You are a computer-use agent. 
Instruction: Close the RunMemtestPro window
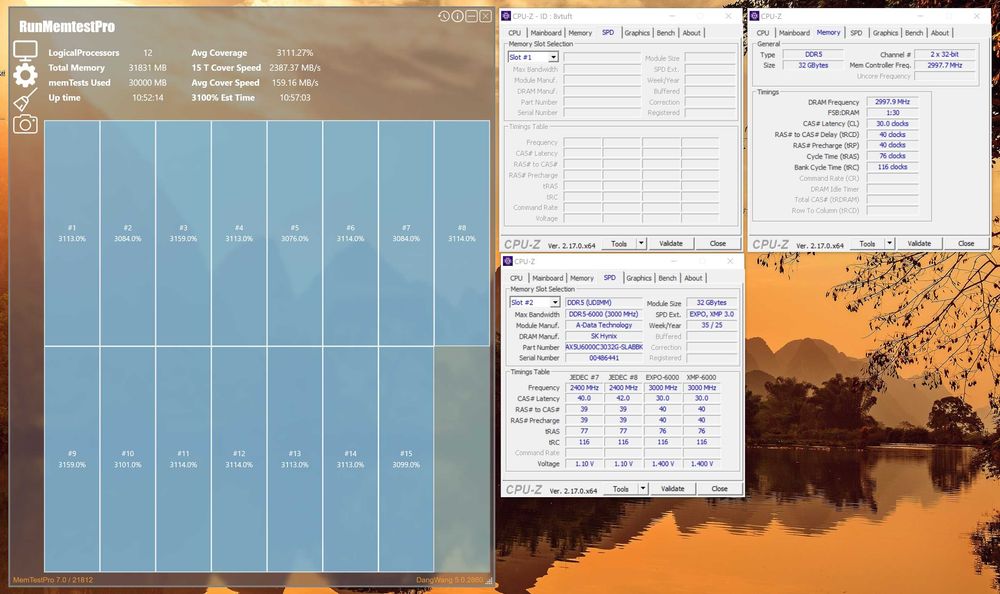pyautogui.click(x=485, y=16)
